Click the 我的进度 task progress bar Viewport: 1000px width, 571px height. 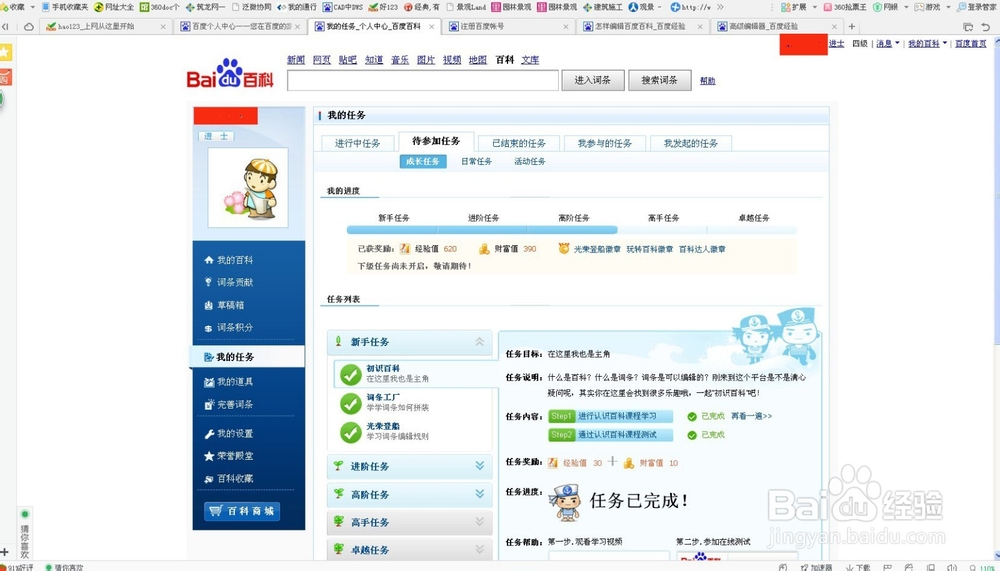tap(571, 230)
